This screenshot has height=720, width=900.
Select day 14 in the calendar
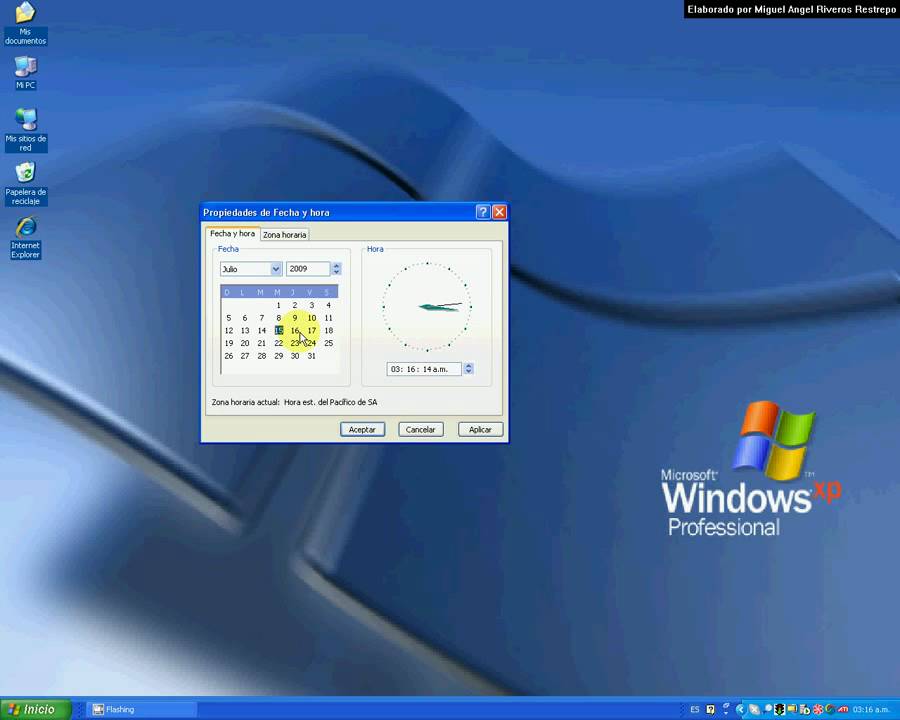[262, 330]
